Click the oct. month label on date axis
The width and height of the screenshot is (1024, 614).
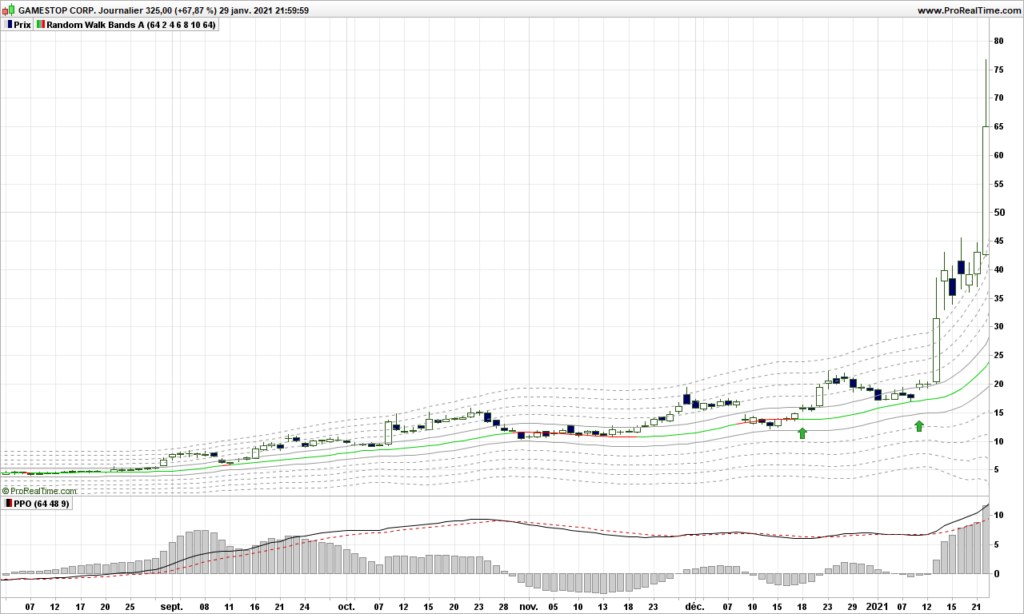tap(346, 606)
